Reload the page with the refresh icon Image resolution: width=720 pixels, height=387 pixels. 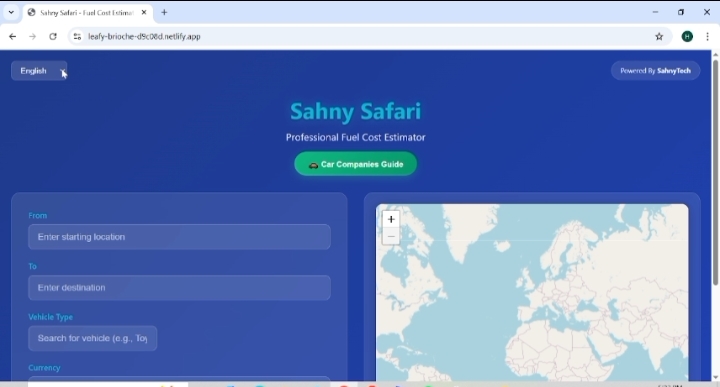click(x=53, y=36)
